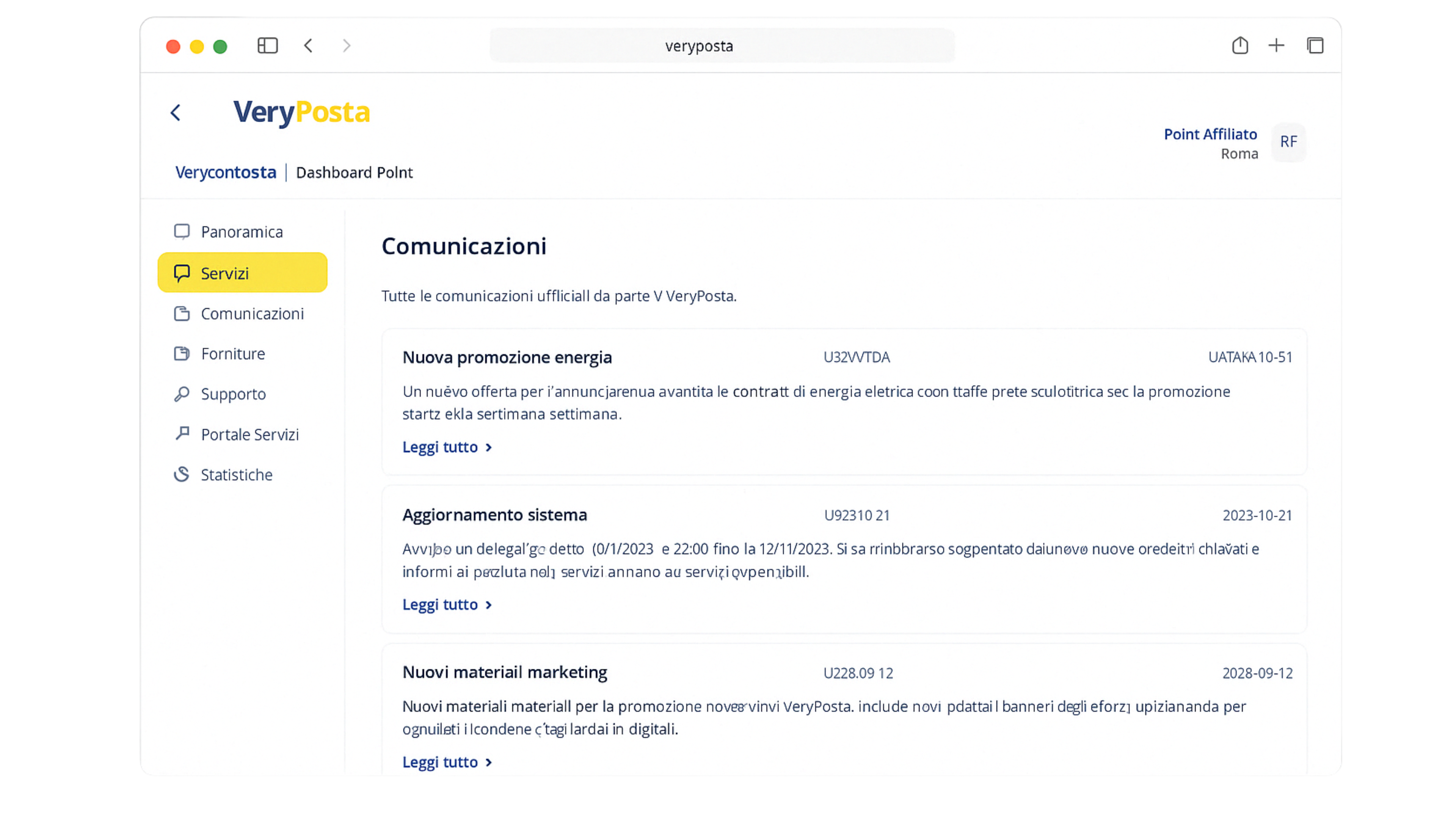Click the Portale Servizi flag icon
The height and width of the screenshot is (819, 1456).
click(182, 433)
